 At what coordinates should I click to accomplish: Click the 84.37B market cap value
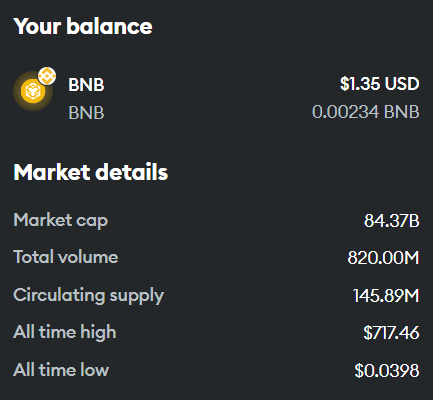tap(391, 221)
